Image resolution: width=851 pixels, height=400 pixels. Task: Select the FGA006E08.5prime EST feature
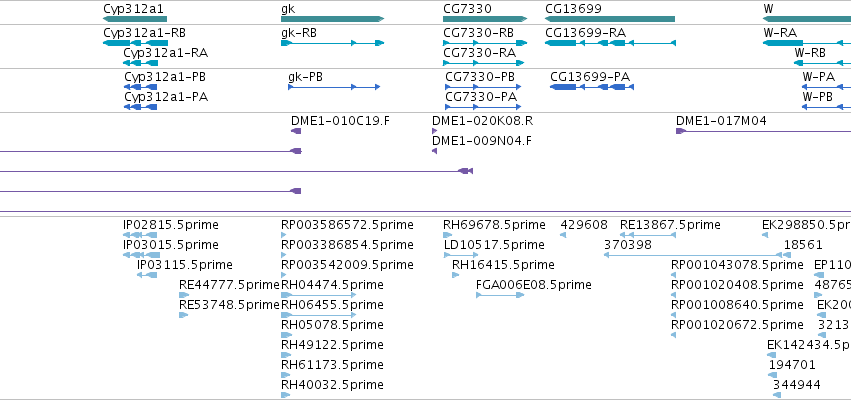(x=500, y=295)
